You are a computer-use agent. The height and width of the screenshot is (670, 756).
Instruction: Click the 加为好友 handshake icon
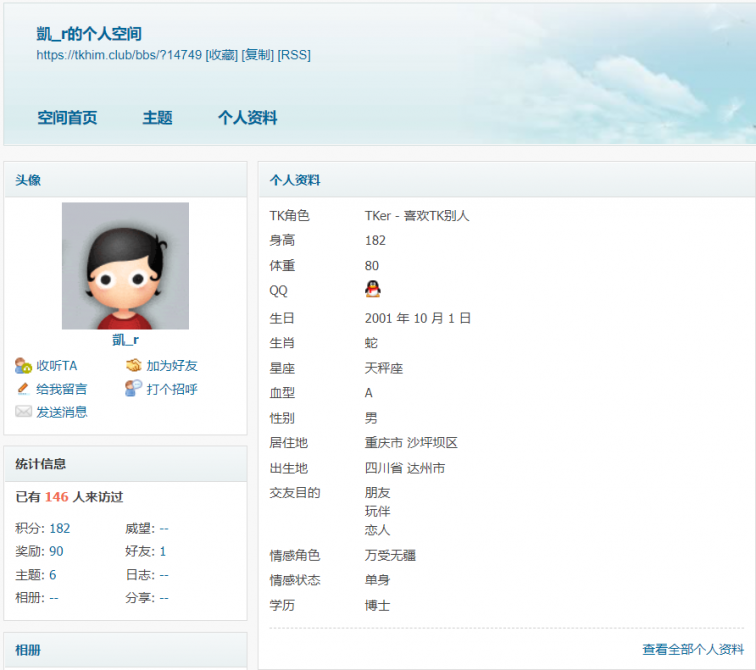(x=133, y=365)
